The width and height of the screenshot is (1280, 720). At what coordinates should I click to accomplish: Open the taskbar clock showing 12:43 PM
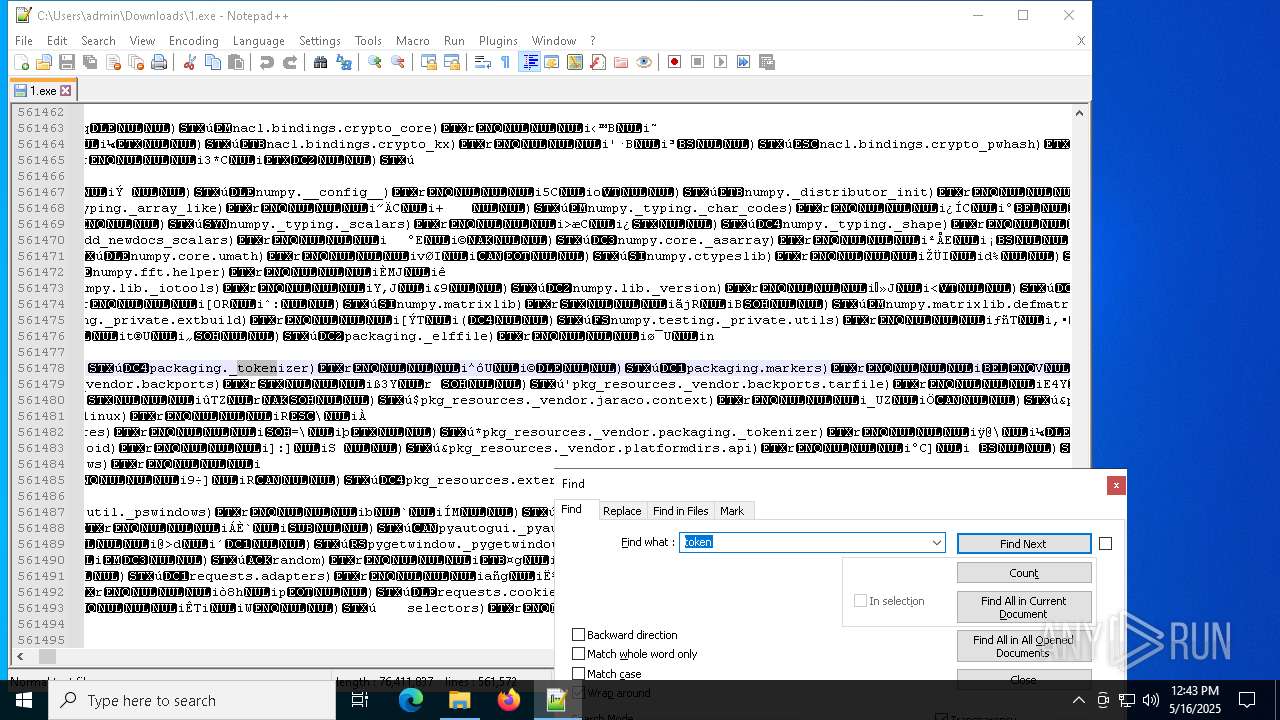[x=1195, y=699]
